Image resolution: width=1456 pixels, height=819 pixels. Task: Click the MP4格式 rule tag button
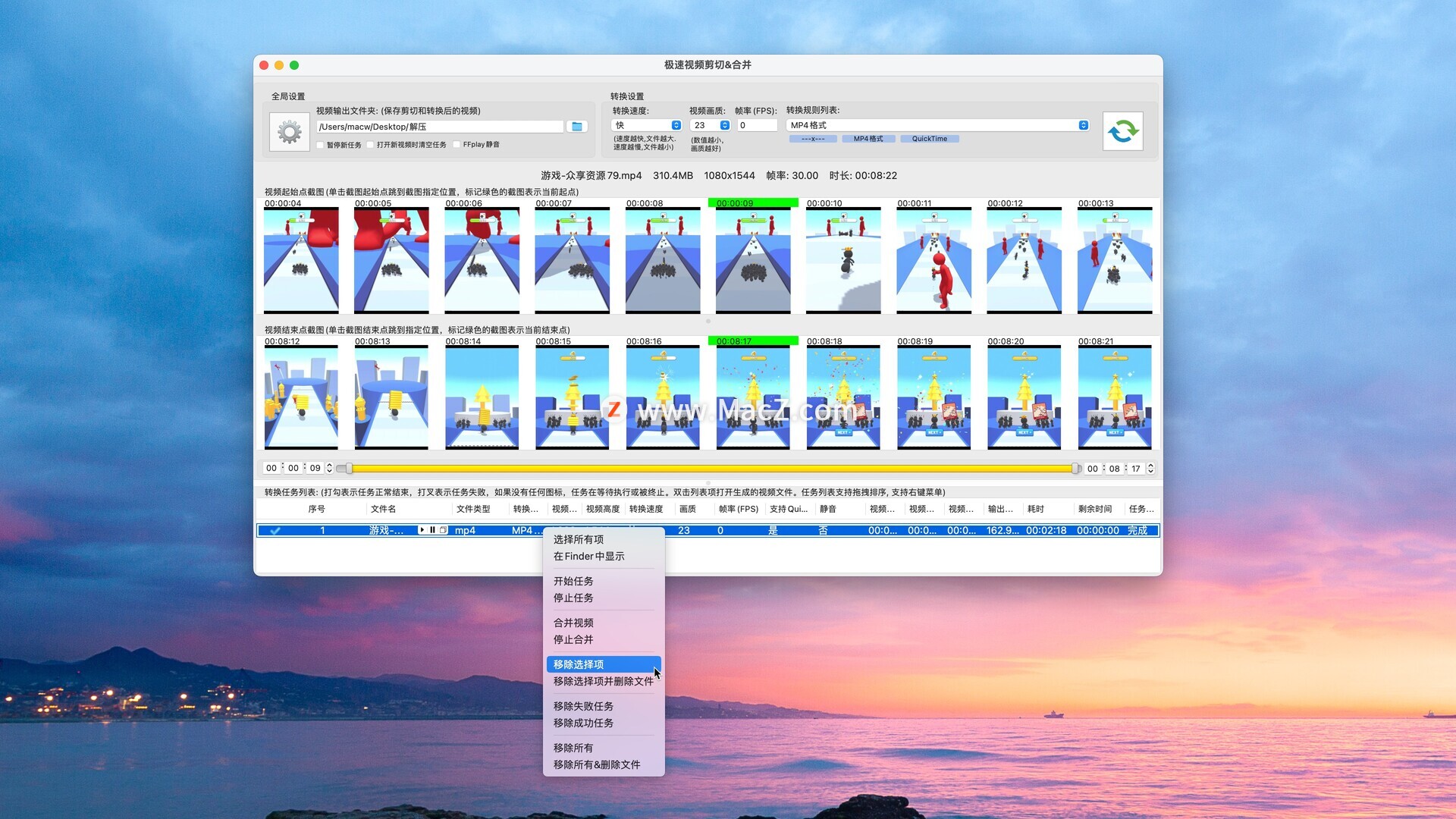pos(868,139)
